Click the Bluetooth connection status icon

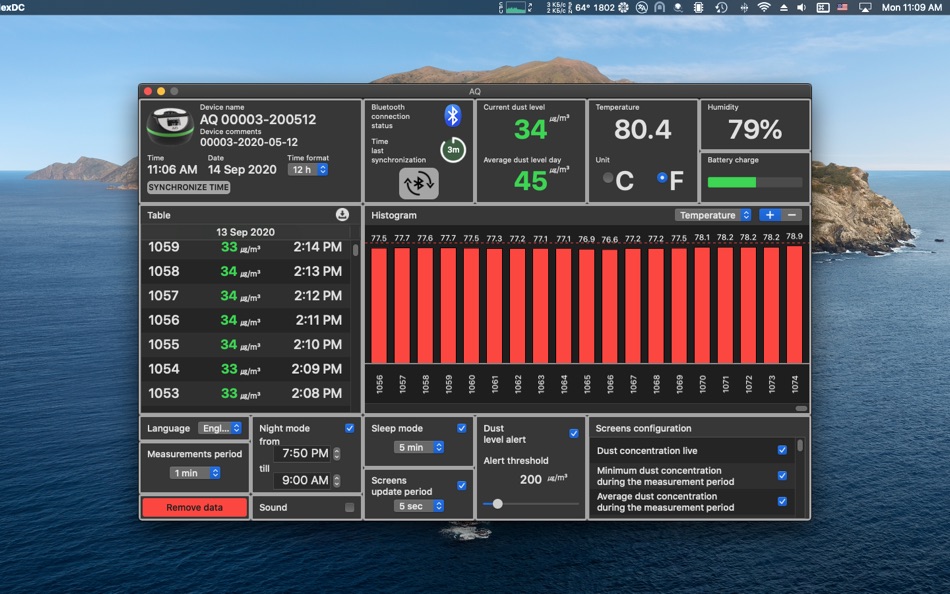tap(453, 115)
